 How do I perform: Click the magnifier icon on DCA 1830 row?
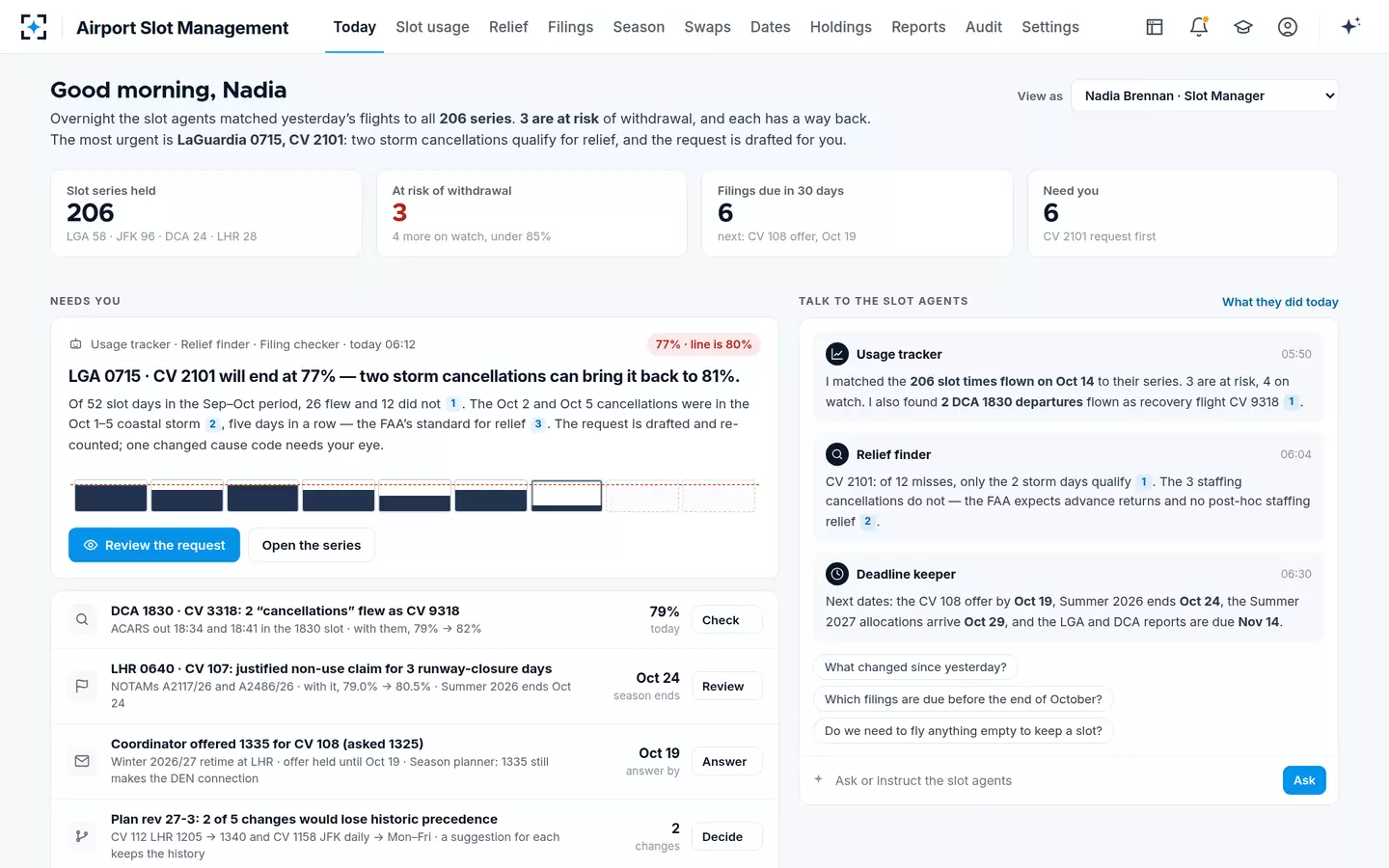(82, 619)
